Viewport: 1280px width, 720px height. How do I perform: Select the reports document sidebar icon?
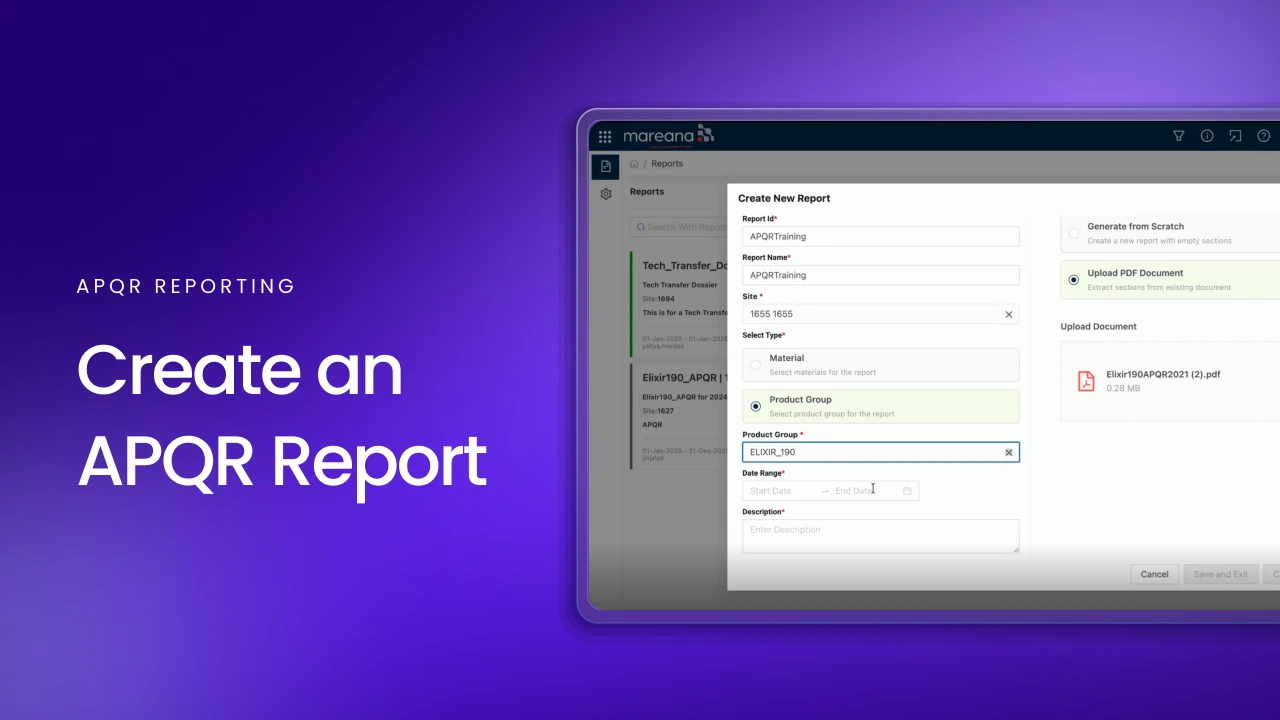[605, 166]
